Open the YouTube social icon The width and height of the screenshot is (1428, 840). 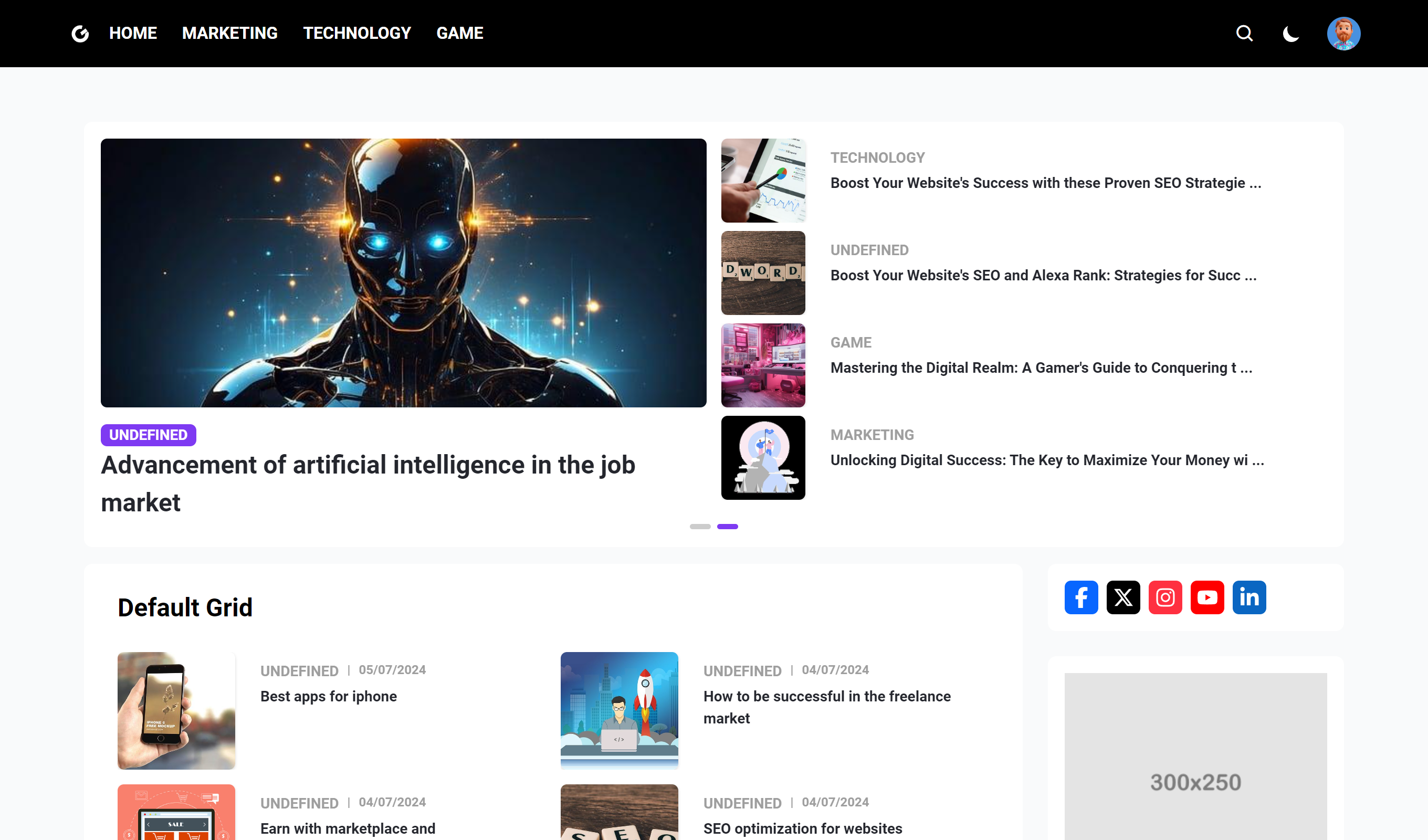pyautogui.click(x=1206, y=597)
